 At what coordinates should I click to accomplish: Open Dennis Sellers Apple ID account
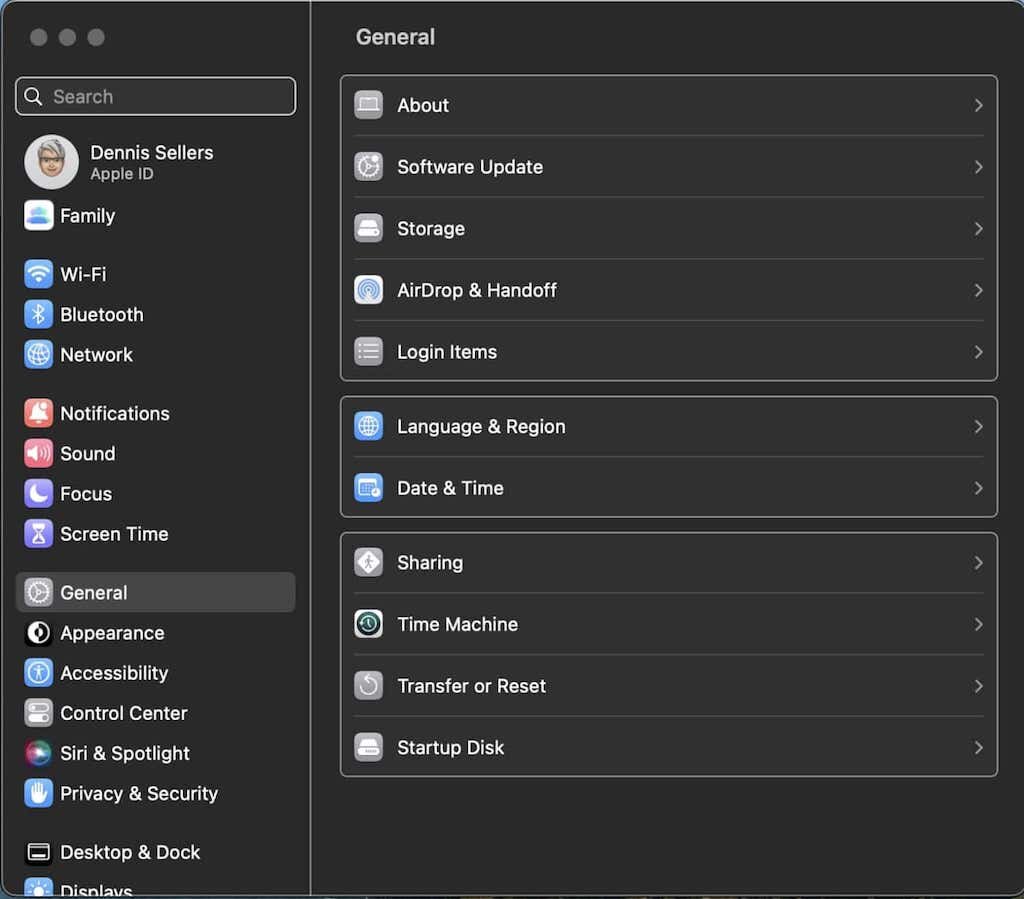pos(152,161)
